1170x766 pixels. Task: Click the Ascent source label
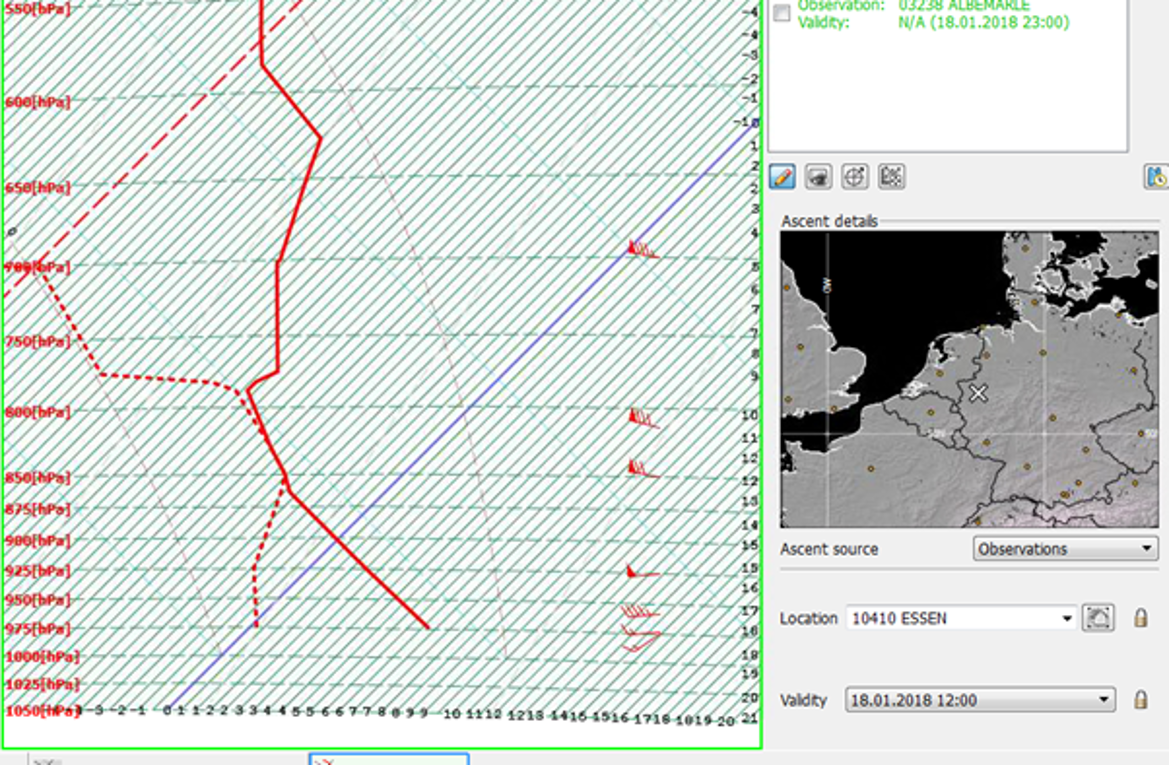click(x=829, y=549)
